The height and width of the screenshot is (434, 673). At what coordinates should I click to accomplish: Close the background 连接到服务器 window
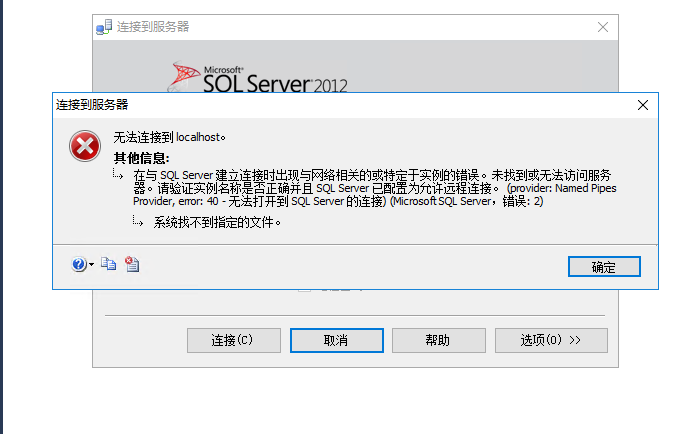(x=602, y=28)
